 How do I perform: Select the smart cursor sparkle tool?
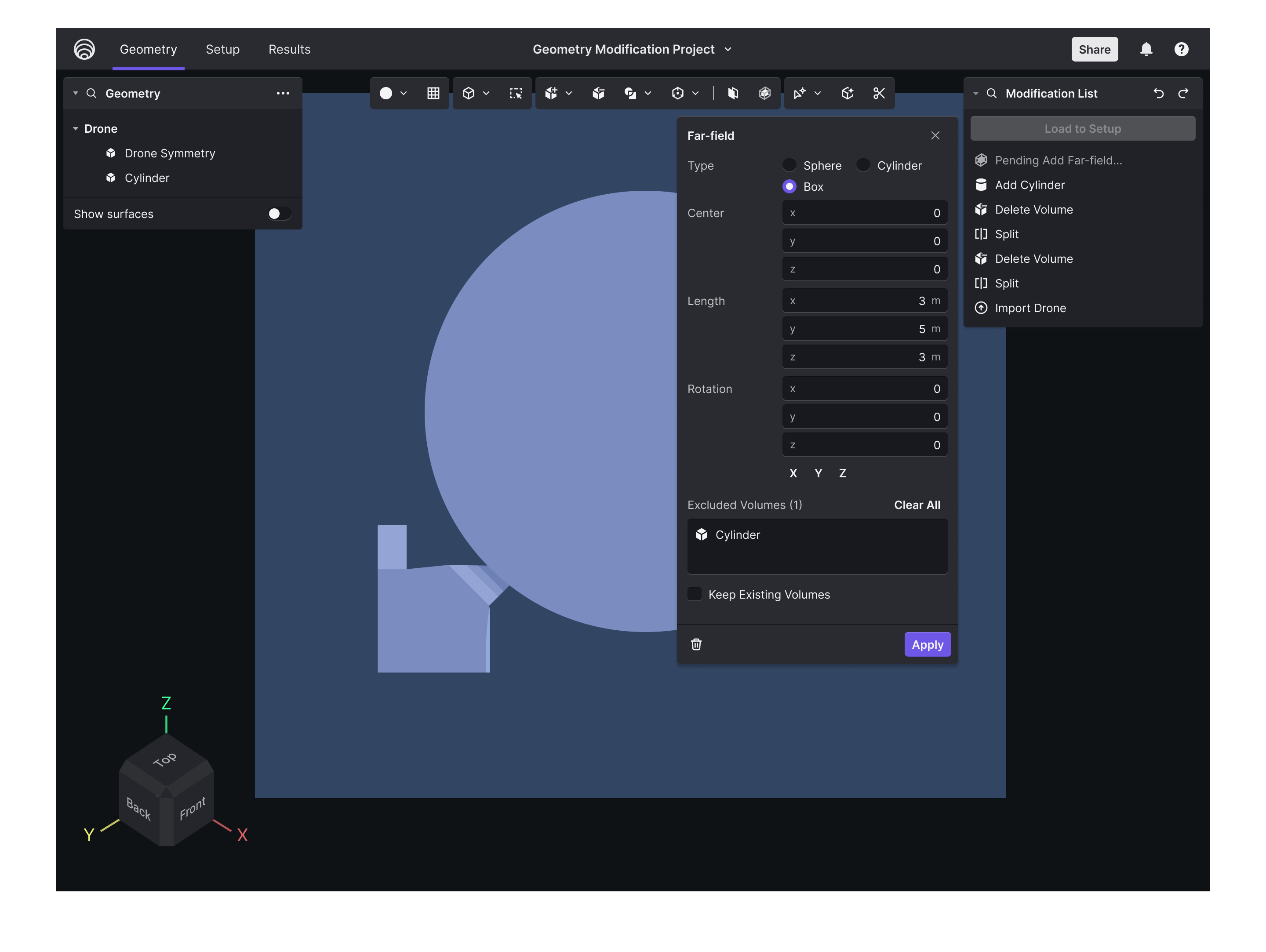(800, 93)
